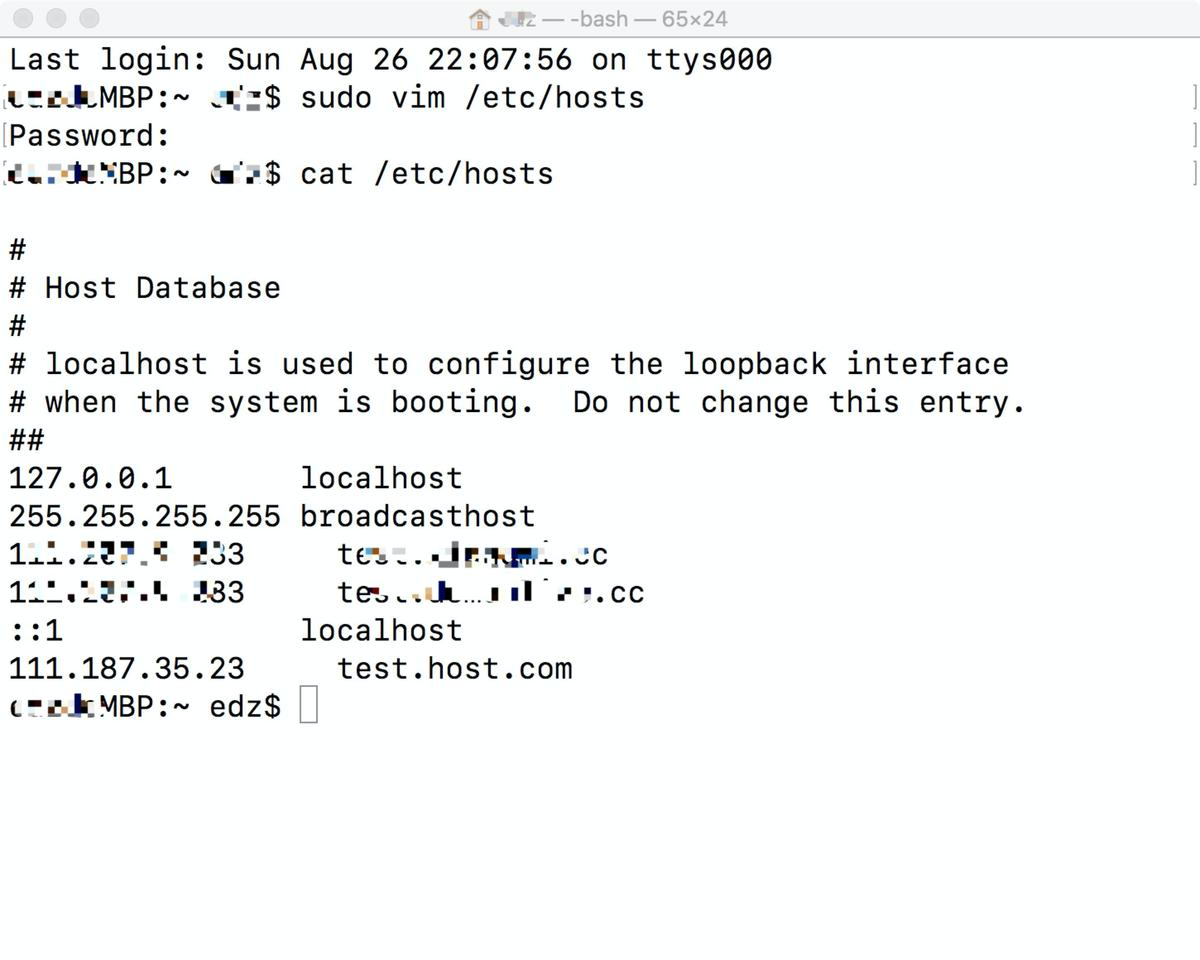Click the 111.187.35.23 IP address
1200x960 pixels.
(127, 668)
